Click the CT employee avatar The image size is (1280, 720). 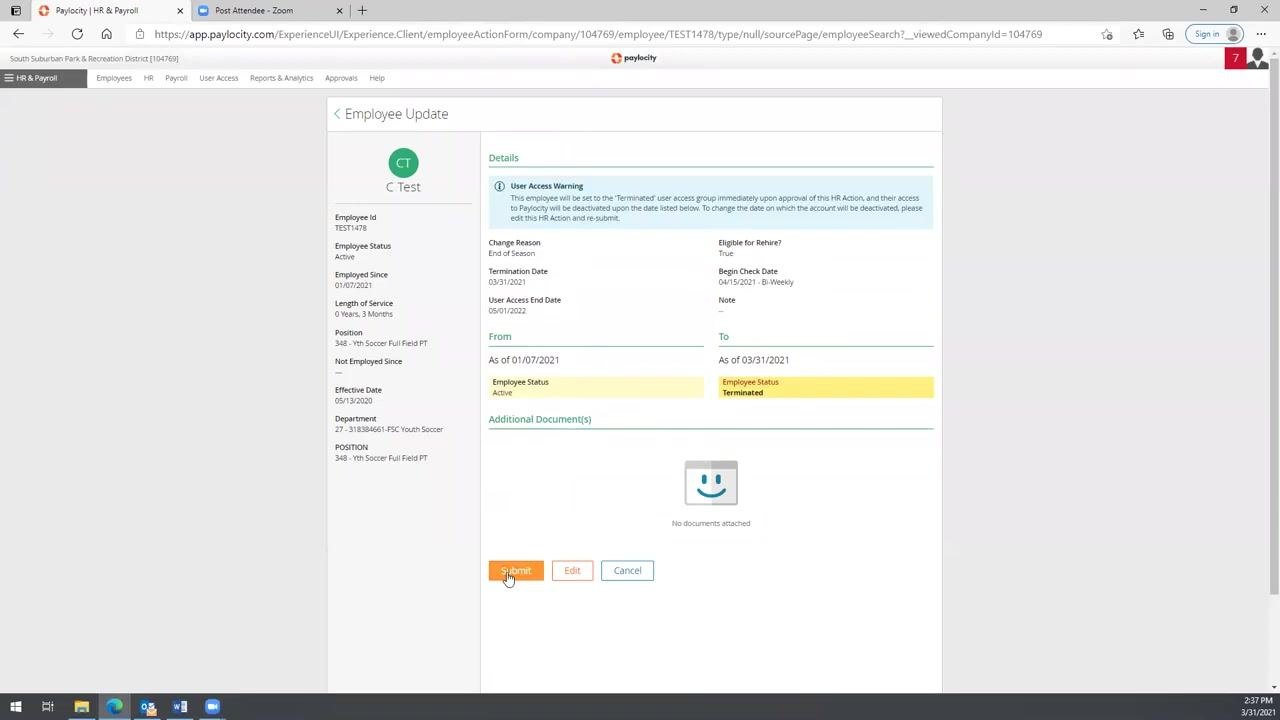point(403,162)
